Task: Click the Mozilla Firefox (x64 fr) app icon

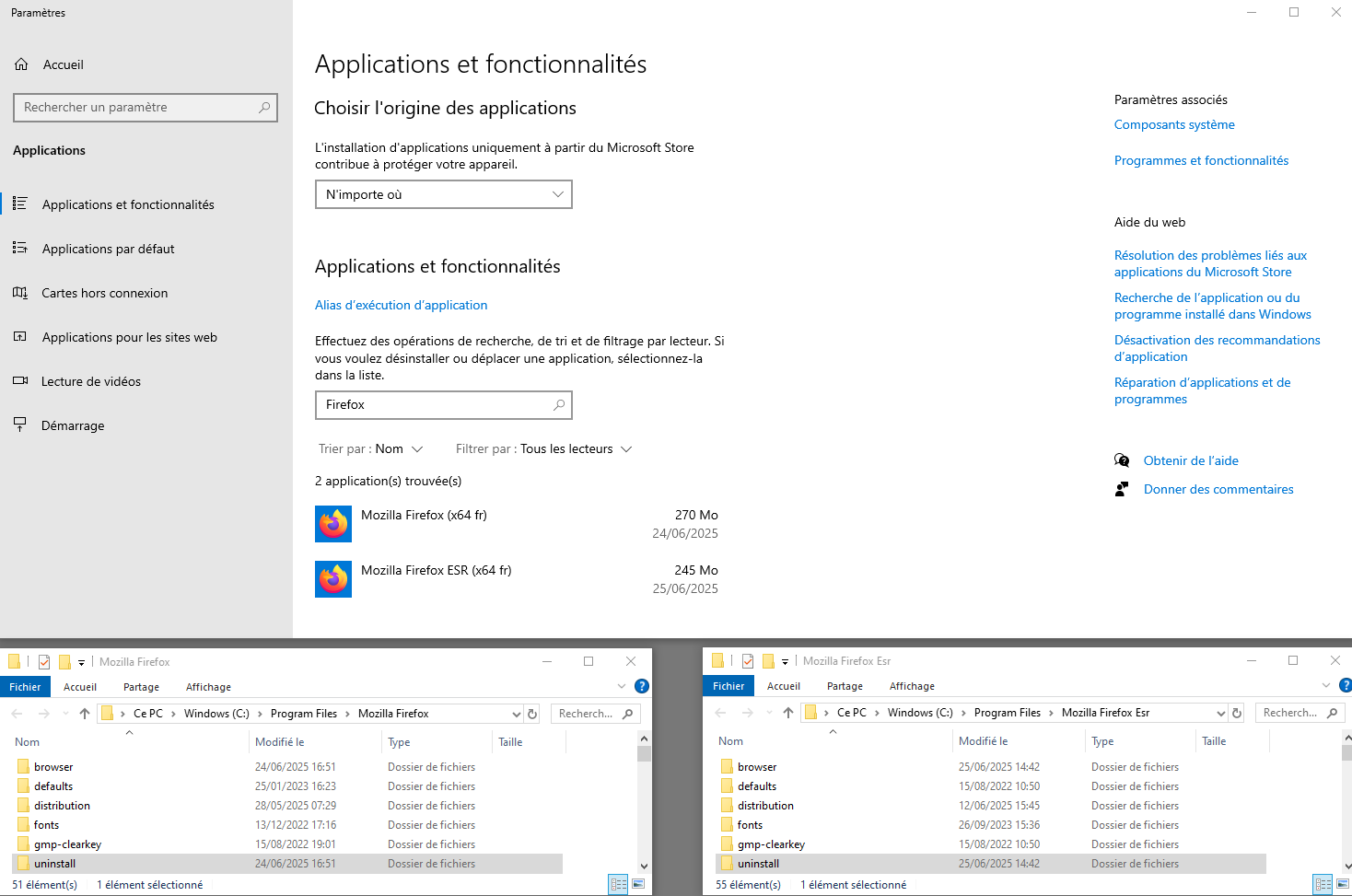Action: coord(333,524)
